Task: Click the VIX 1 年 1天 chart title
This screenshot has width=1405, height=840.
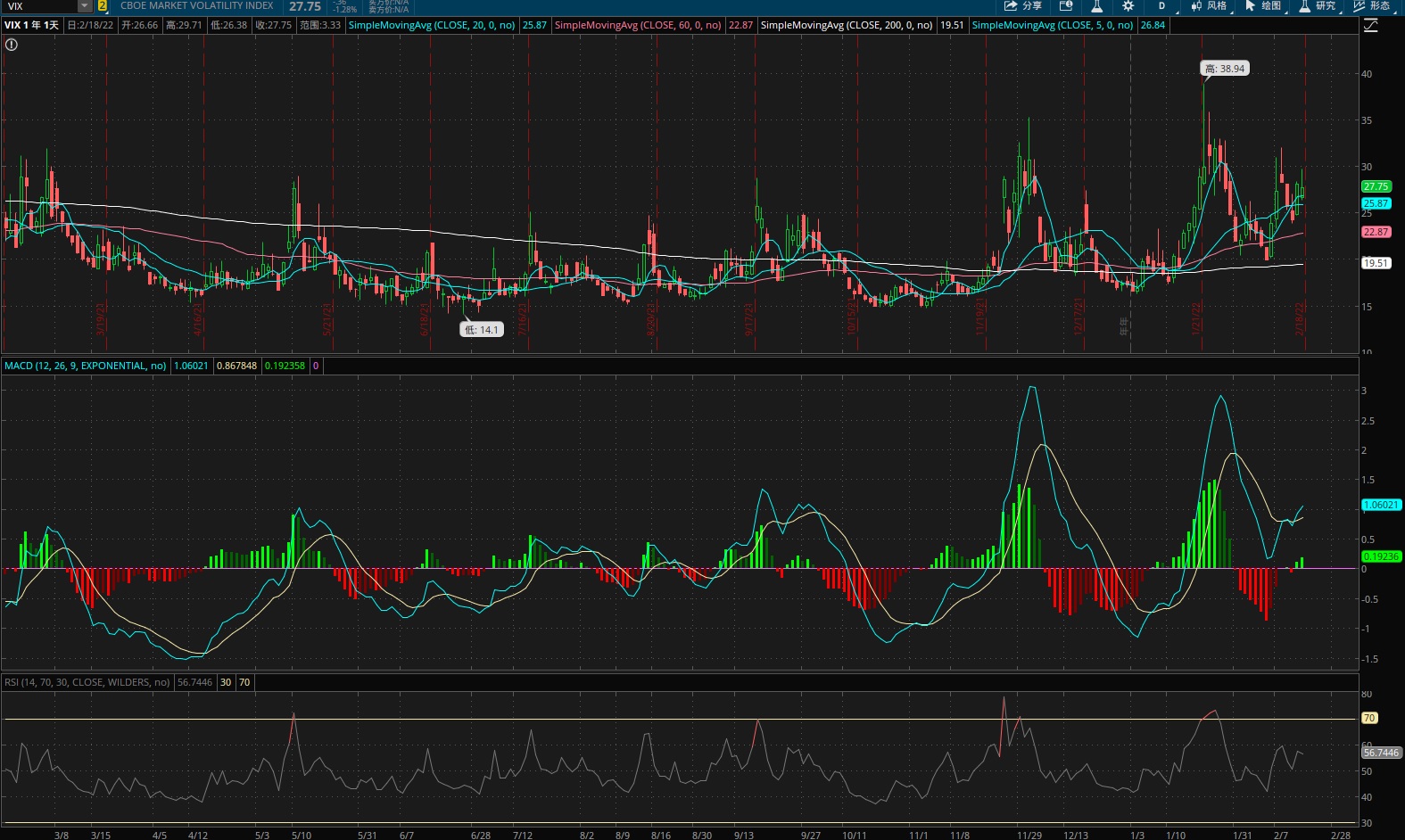Action: coord(32,25)
